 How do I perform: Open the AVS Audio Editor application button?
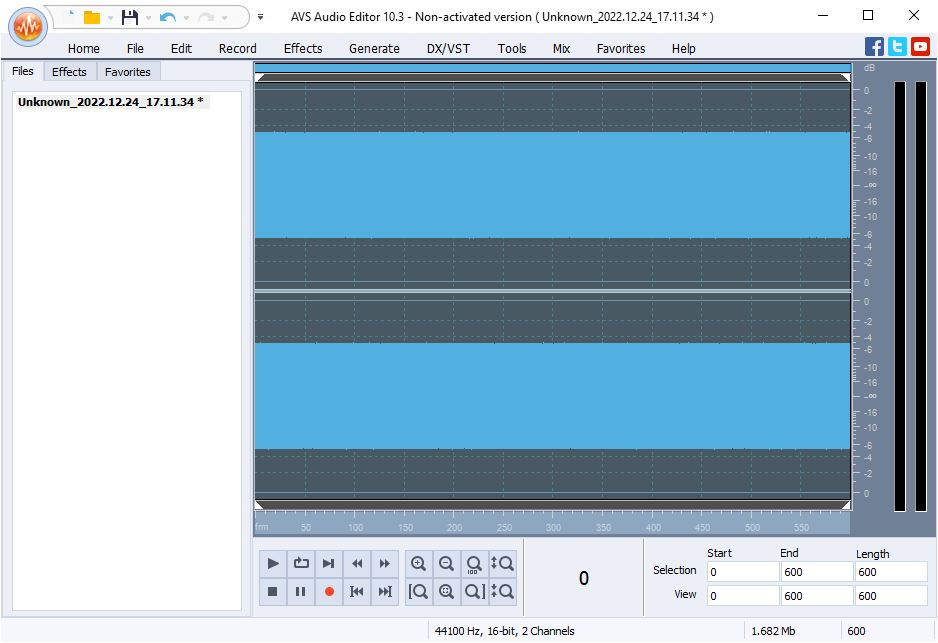[28, 26]
